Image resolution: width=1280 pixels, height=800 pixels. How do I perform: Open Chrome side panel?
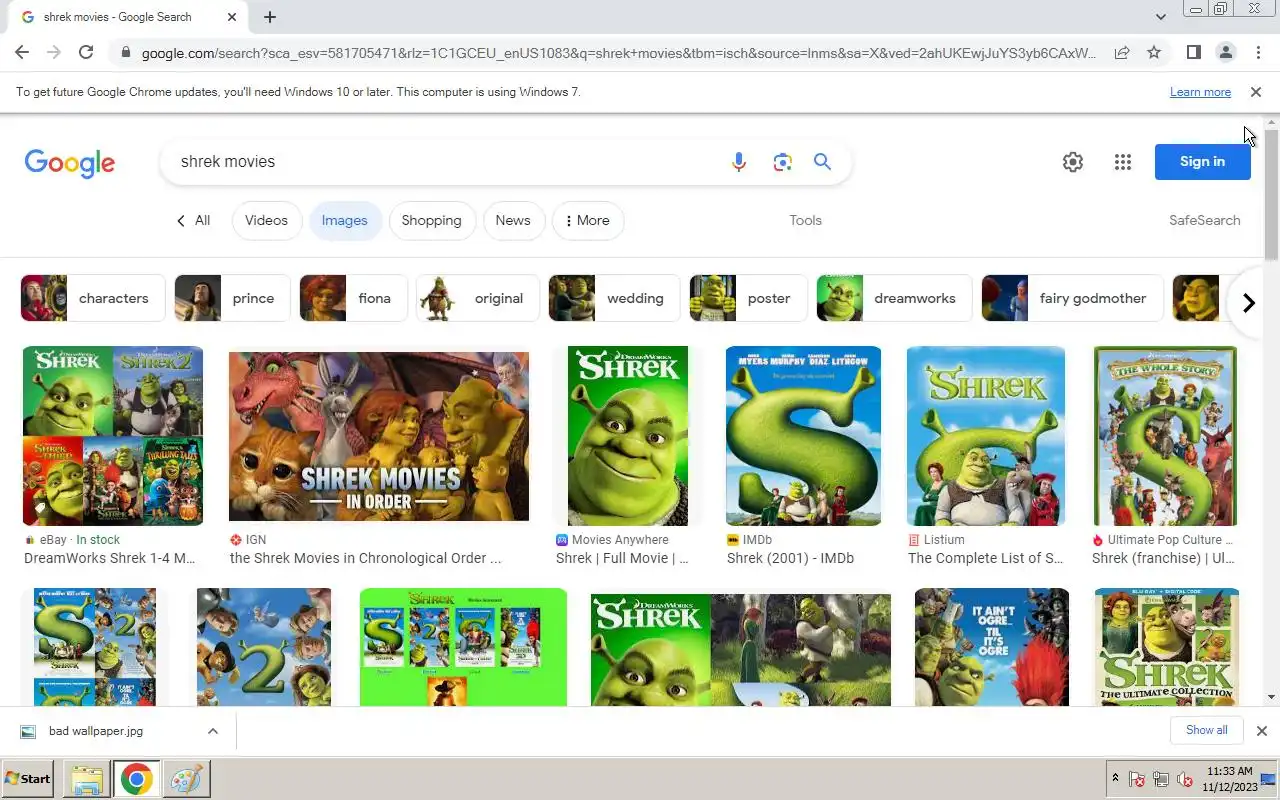point(1193,52)
